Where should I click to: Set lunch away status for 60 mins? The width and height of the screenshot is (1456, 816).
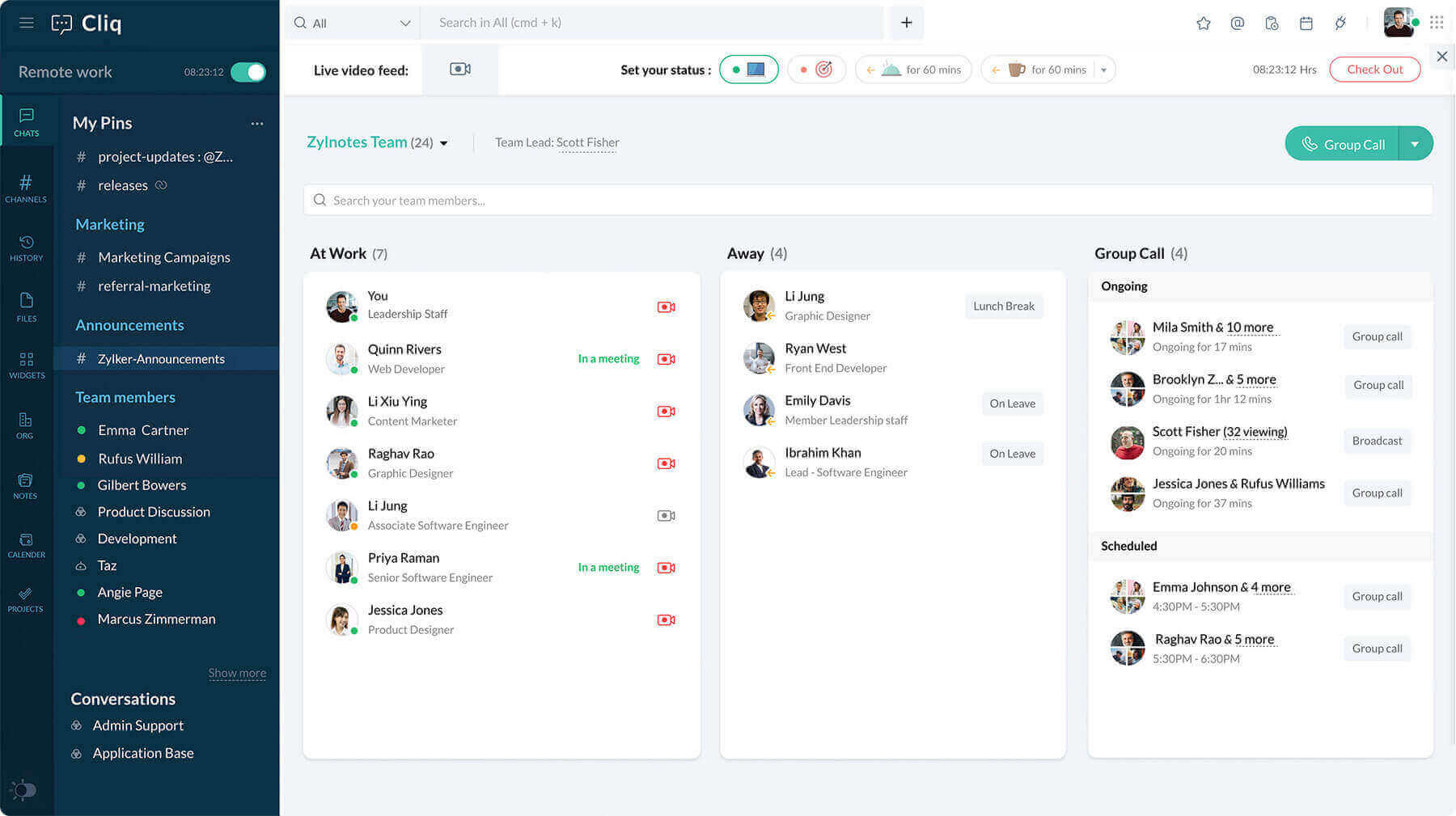pyautogui.click(x=913, y=70)
